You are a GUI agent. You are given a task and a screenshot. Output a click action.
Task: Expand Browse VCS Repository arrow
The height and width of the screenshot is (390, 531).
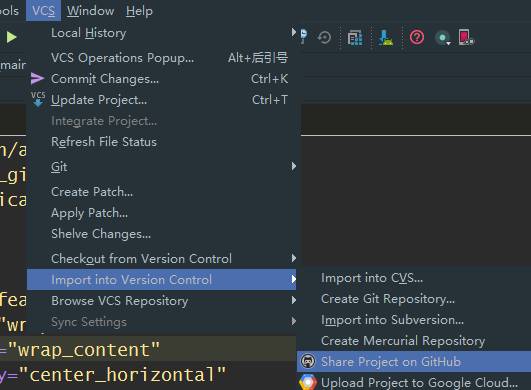[x=294, y=300]
